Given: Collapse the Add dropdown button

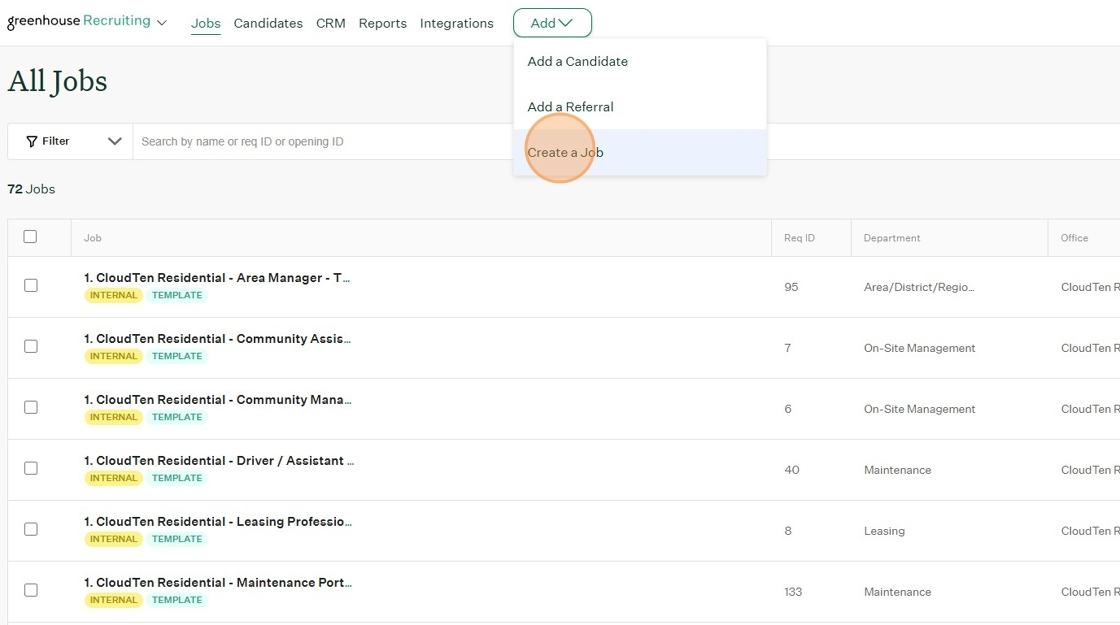Looking at the screenshot, I should pyautogui.click(x=552, y=23).
